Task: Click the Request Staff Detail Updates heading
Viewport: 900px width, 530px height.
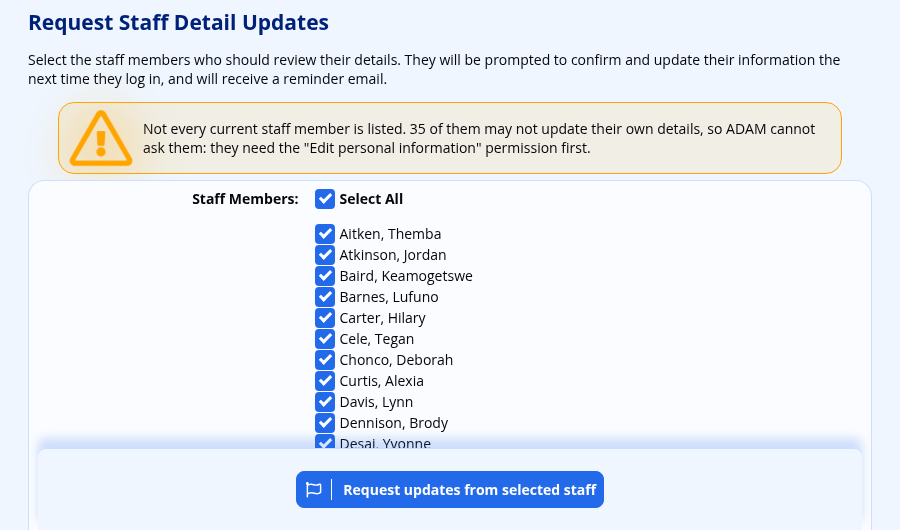Action: click(x=179, y=22)
